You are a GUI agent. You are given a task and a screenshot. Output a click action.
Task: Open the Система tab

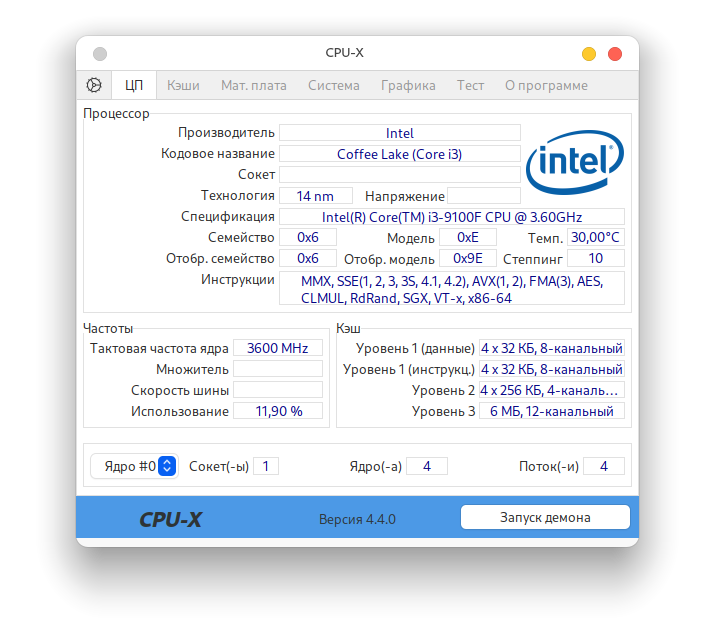pyautogui.click(x=334, y=85)
